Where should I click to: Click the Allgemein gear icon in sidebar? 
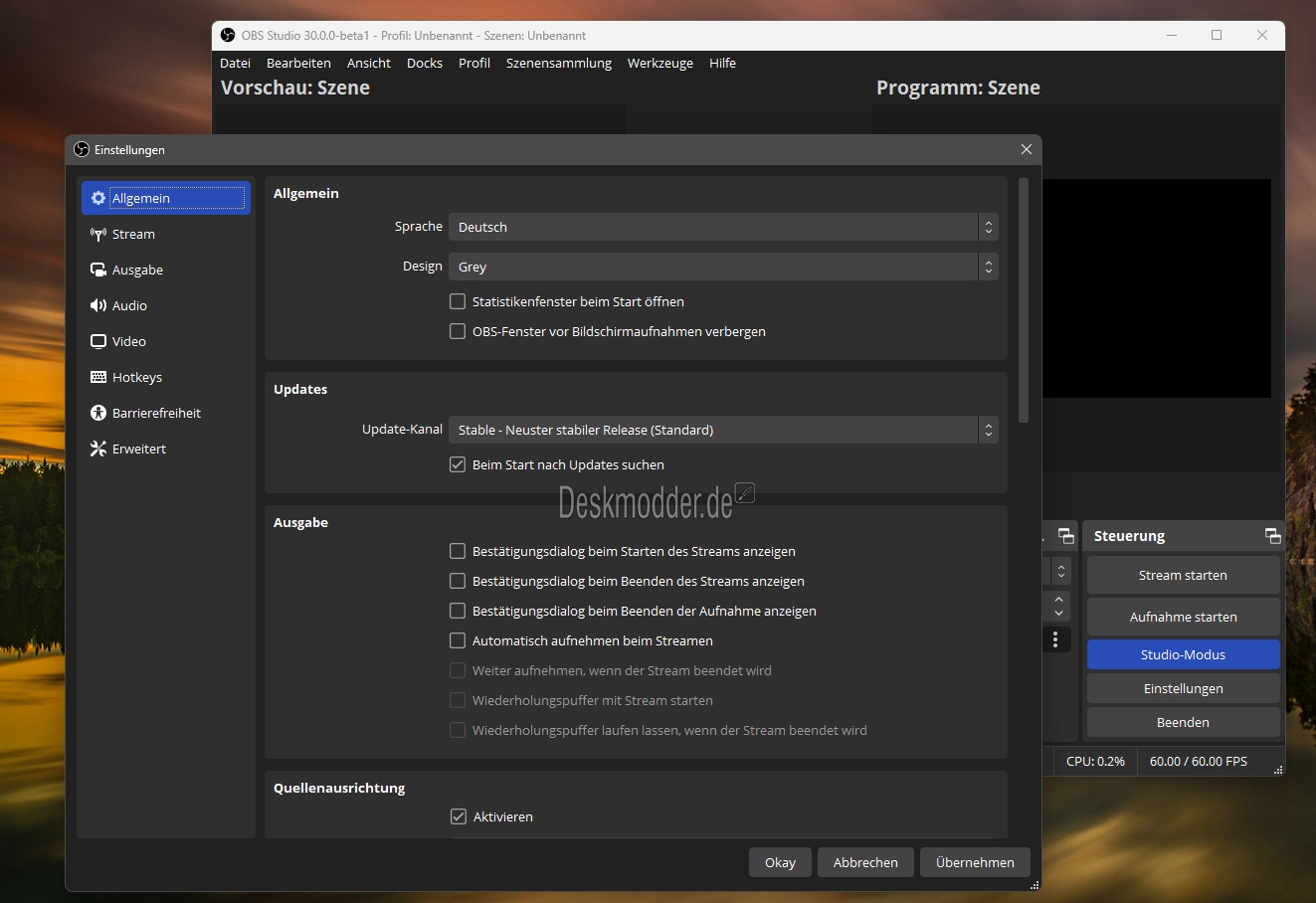point(98,198)
